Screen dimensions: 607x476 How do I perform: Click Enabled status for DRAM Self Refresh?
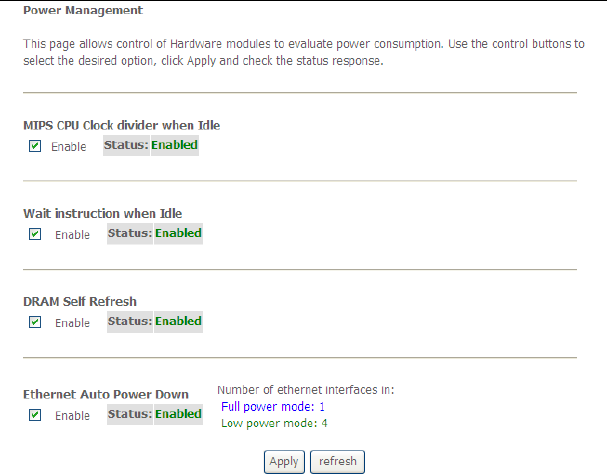[x=178, y=321]
